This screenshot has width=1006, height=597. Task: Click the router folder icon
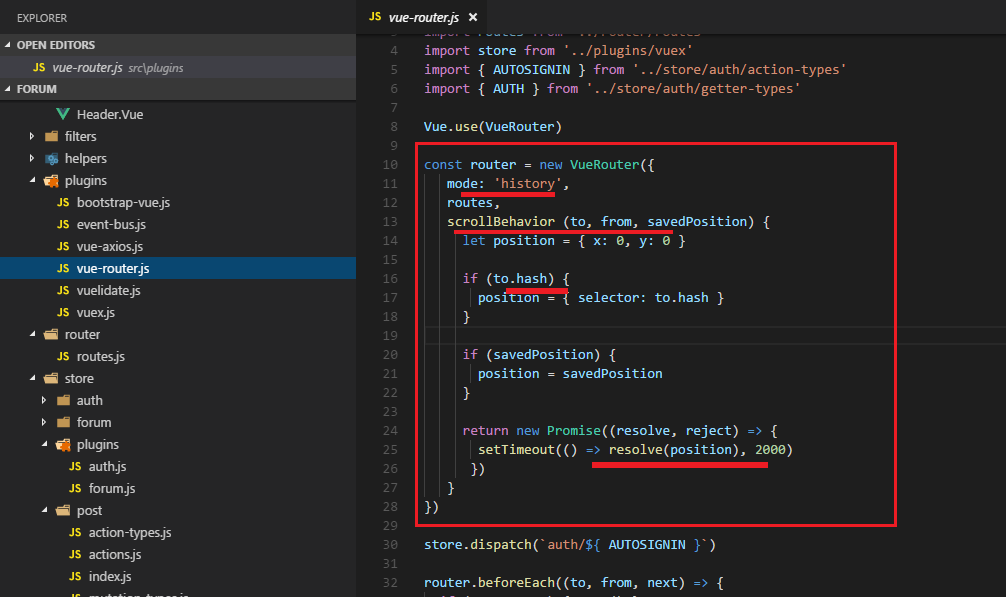[x=51, y=334]
